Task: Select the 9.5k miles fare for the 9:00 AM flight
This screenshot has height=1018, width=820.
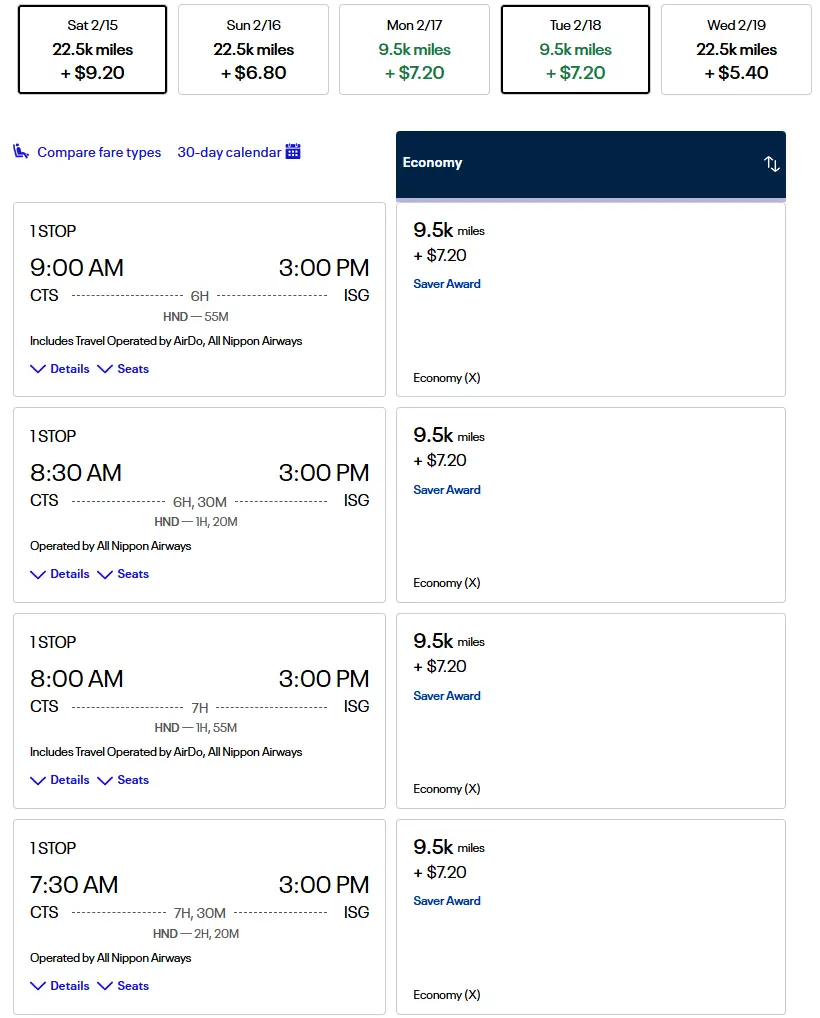Action: 590,298
